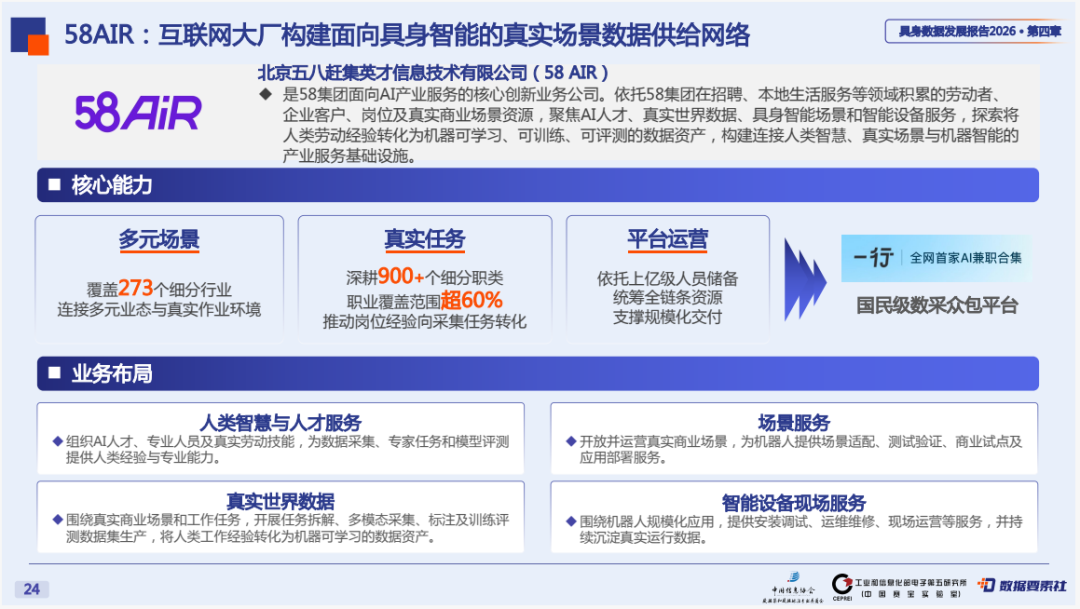Select the 具身数据发展报告2026 chapter badge

point(976,31)
